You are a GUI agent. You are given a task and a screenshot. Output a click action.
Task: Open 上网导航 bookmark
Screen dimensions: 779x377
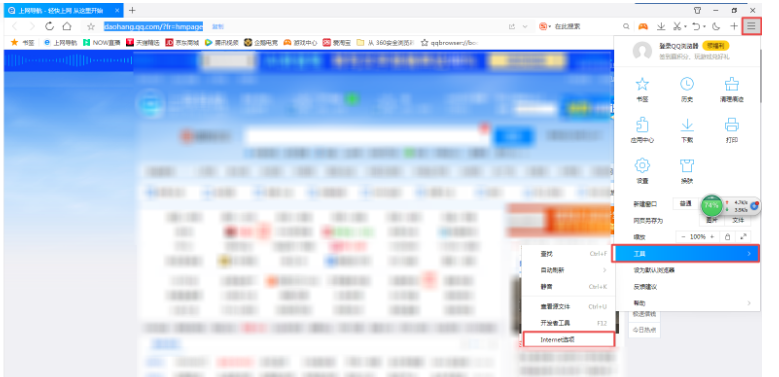click(x=61, y=43)
